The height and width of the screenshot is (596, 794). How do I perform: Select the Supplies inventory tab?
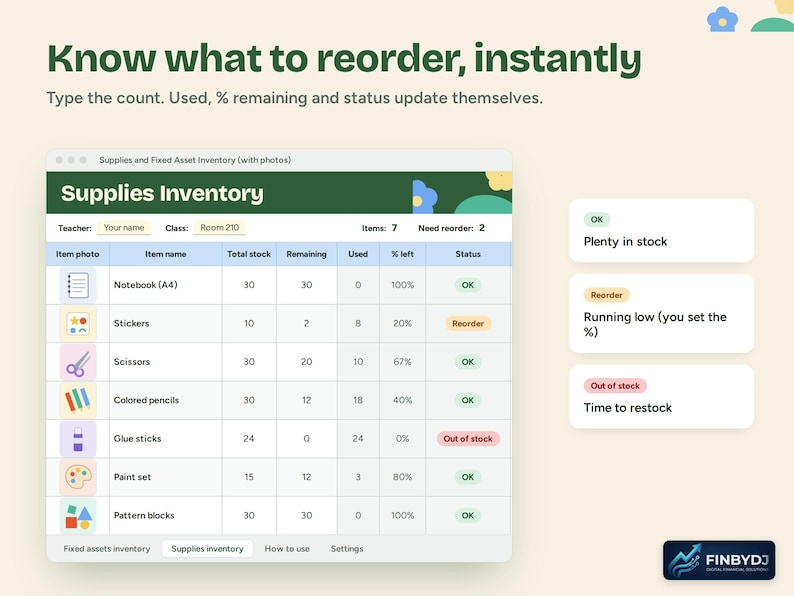tap(207, 549)
